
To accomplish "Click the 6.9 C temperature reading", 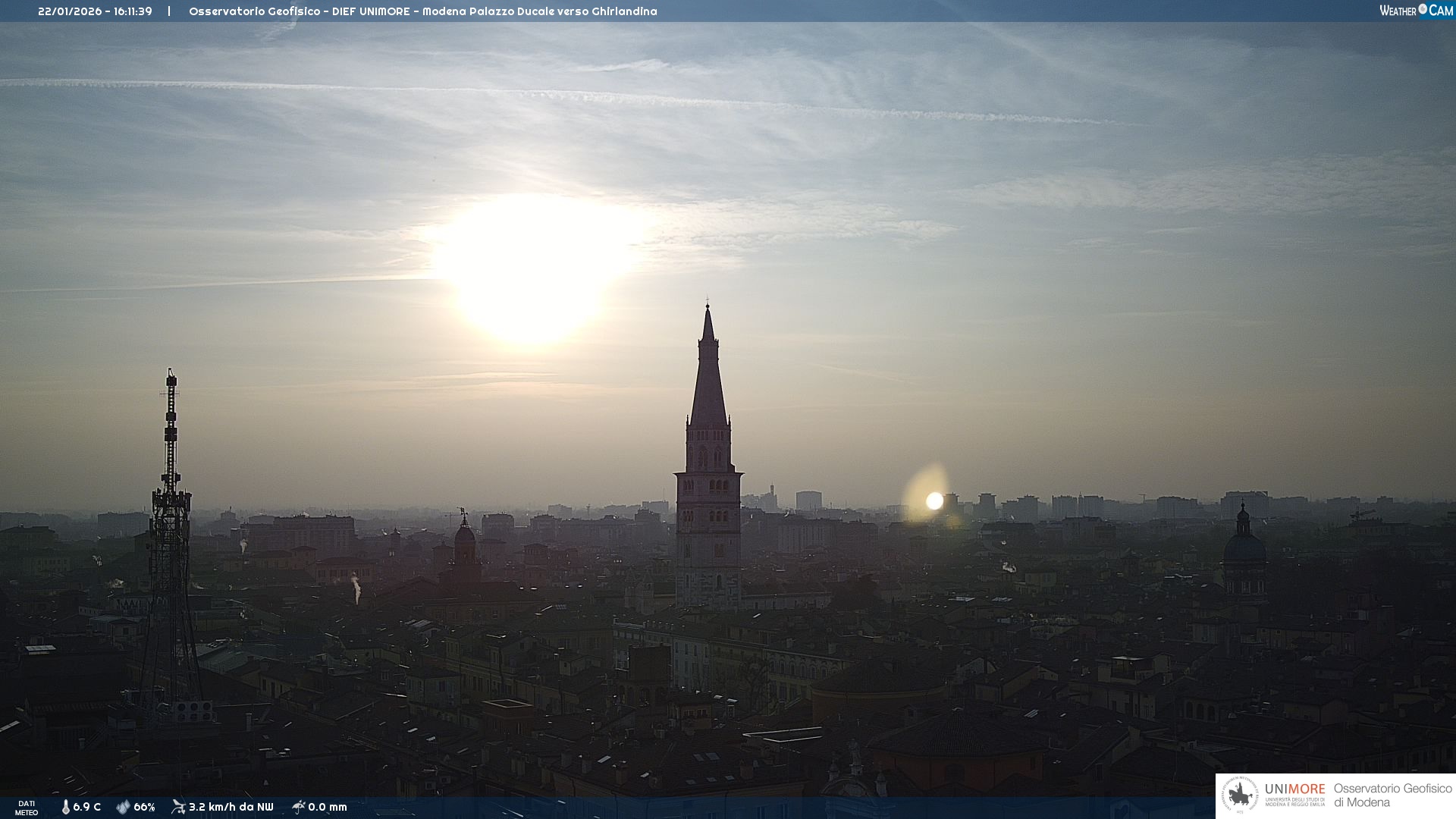I will tap(86, 807).
